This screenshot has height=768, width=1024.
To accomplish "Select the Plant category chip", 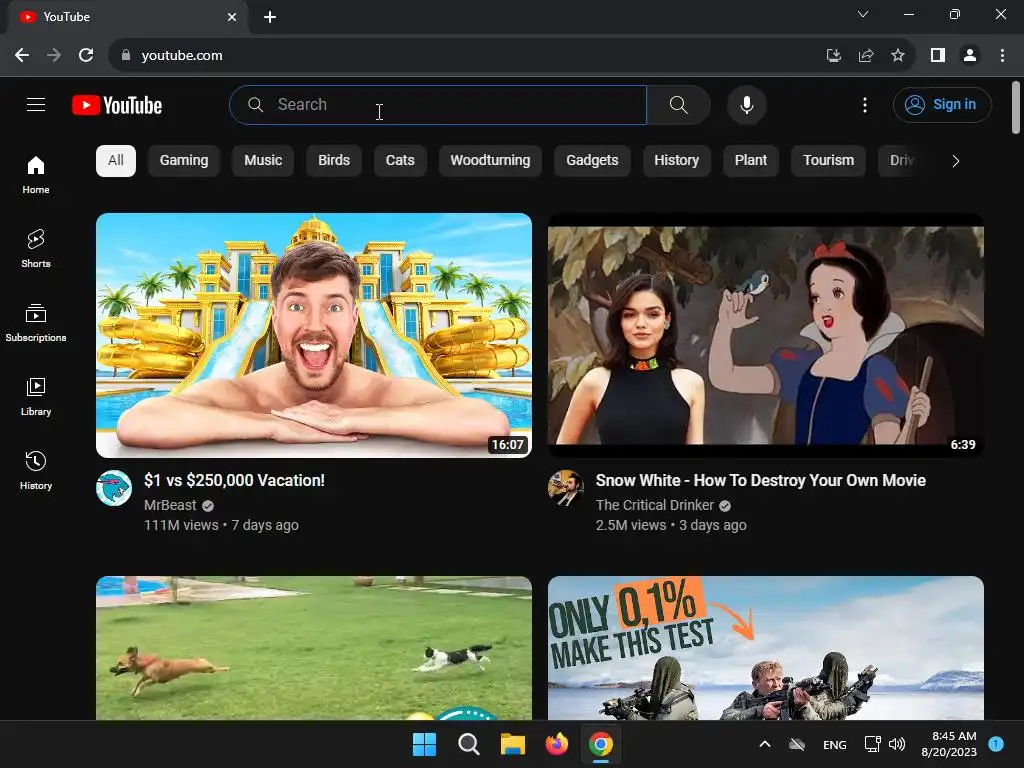I will coord(751,161).
